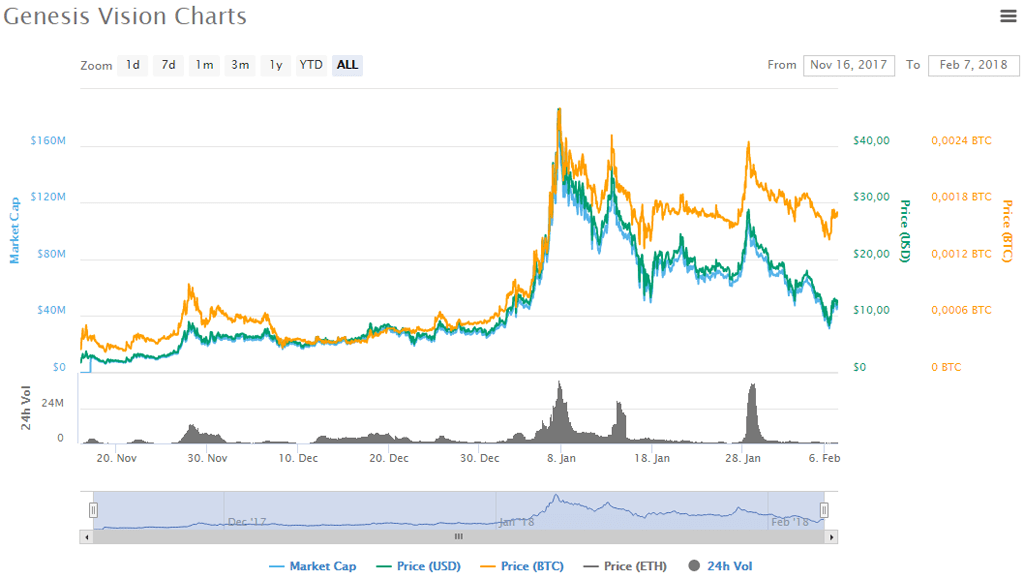Click the 0 BTC axis label
Viewport: 1024px width, 579px height.
tap(946, 367)
